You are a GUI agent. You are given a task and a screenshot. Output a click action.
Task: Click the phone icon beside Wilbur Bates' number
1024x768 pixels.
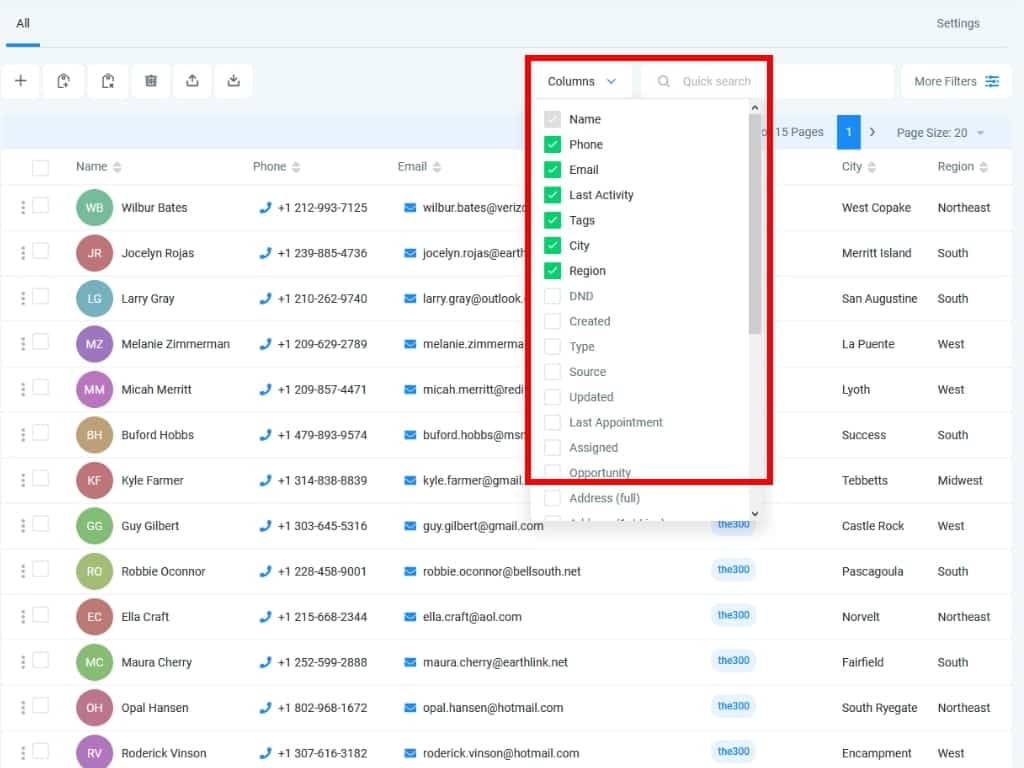[265, 208]
